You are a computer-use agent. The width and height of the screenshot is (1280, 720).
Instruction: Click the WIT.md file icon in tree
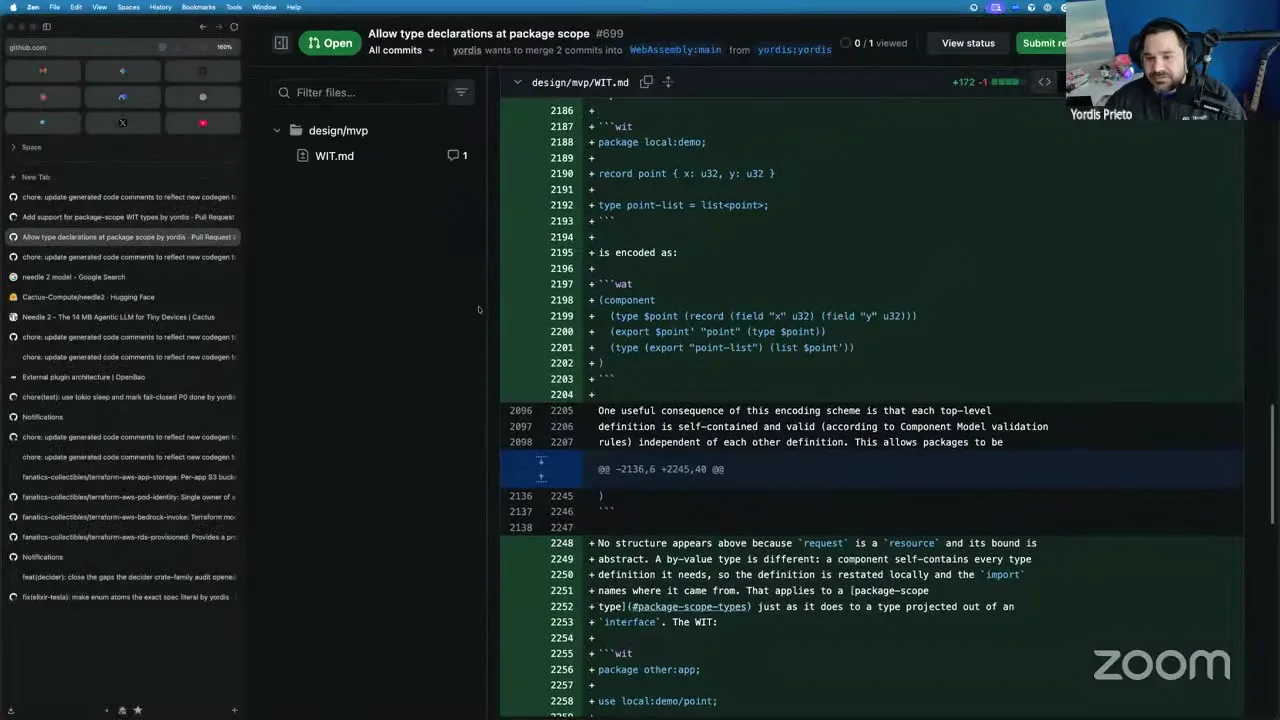point(303,156)
